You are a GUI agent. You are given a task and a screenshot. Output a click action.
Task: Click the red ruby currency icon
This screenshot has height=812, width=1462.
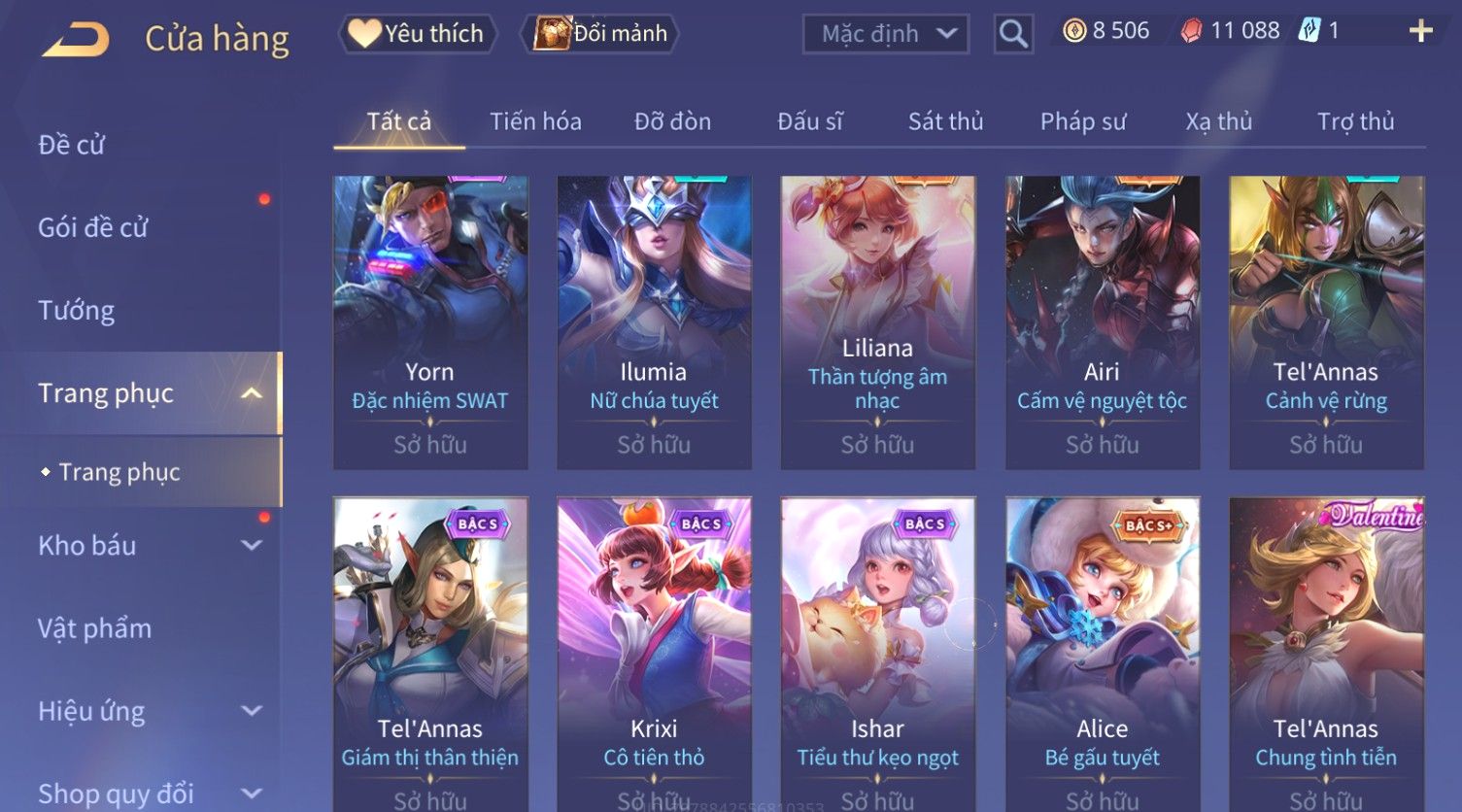click(1191, 31)
